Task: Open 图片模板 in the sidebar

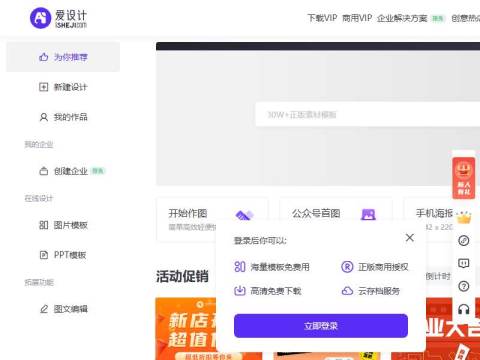Action: [x=63, y=225]
